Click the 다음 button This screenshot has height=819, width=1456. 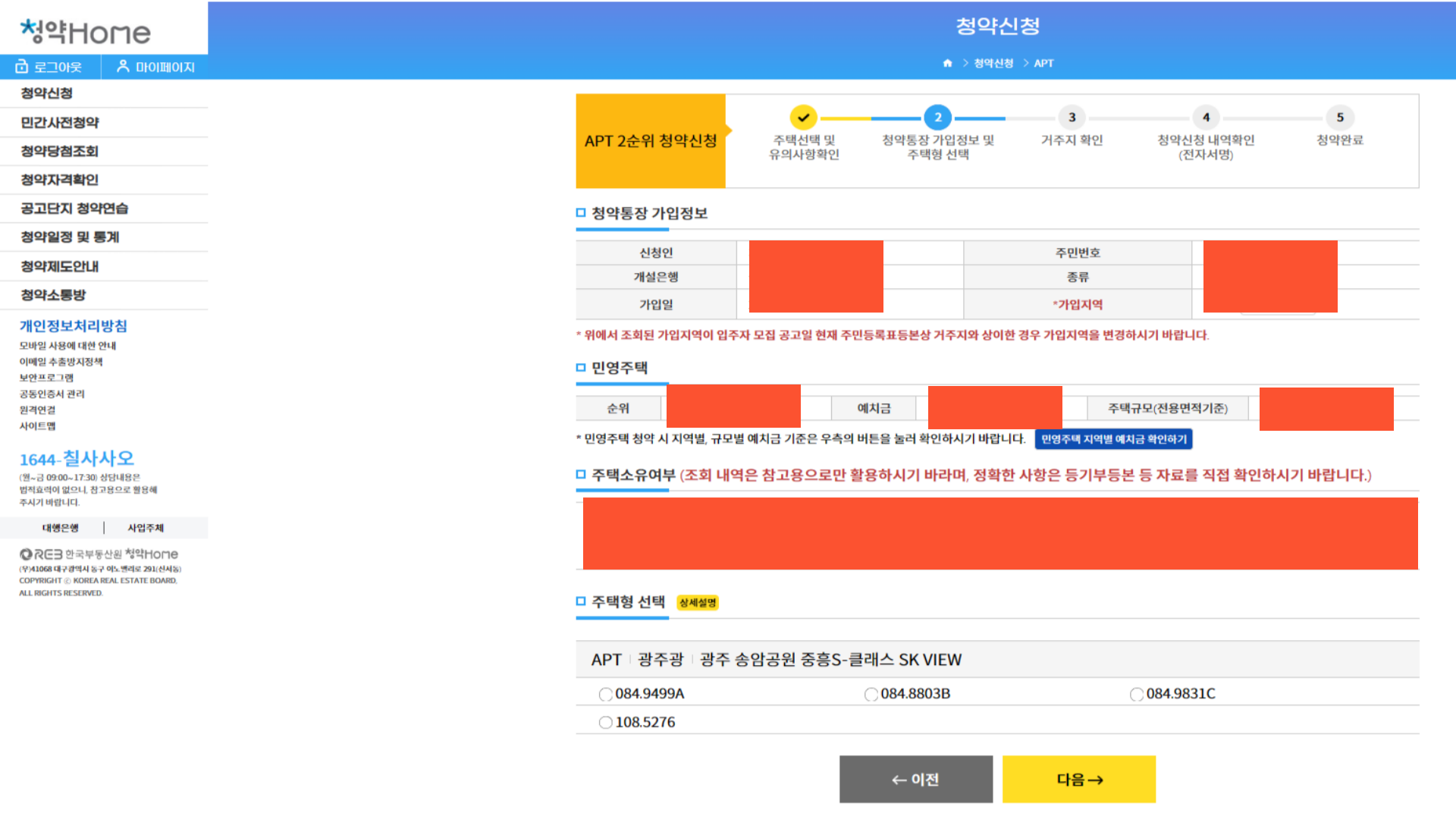click(1078, 779)
